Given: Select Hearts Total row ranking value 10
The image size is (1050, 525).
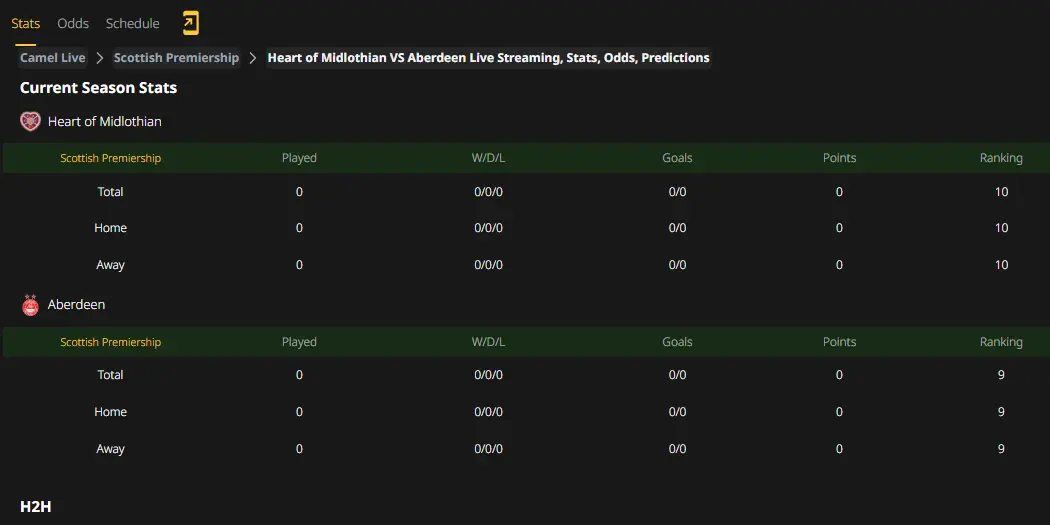Looking at the screenshot, I should (1001, 192).
